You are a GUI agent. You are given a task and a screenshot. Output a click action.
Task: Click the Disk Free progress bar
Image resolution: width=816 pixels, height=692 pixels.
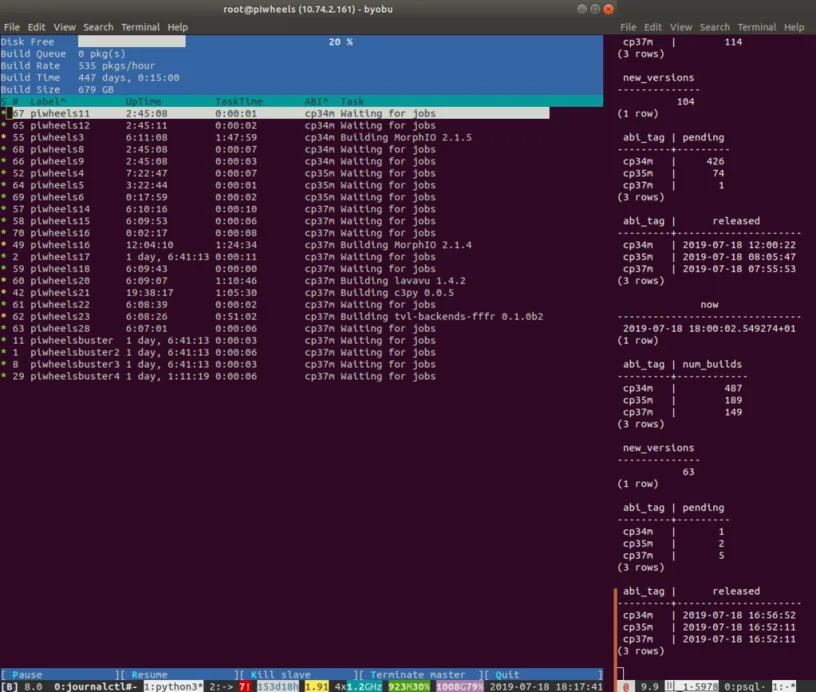pyautogui.click(x=340, y=42)
